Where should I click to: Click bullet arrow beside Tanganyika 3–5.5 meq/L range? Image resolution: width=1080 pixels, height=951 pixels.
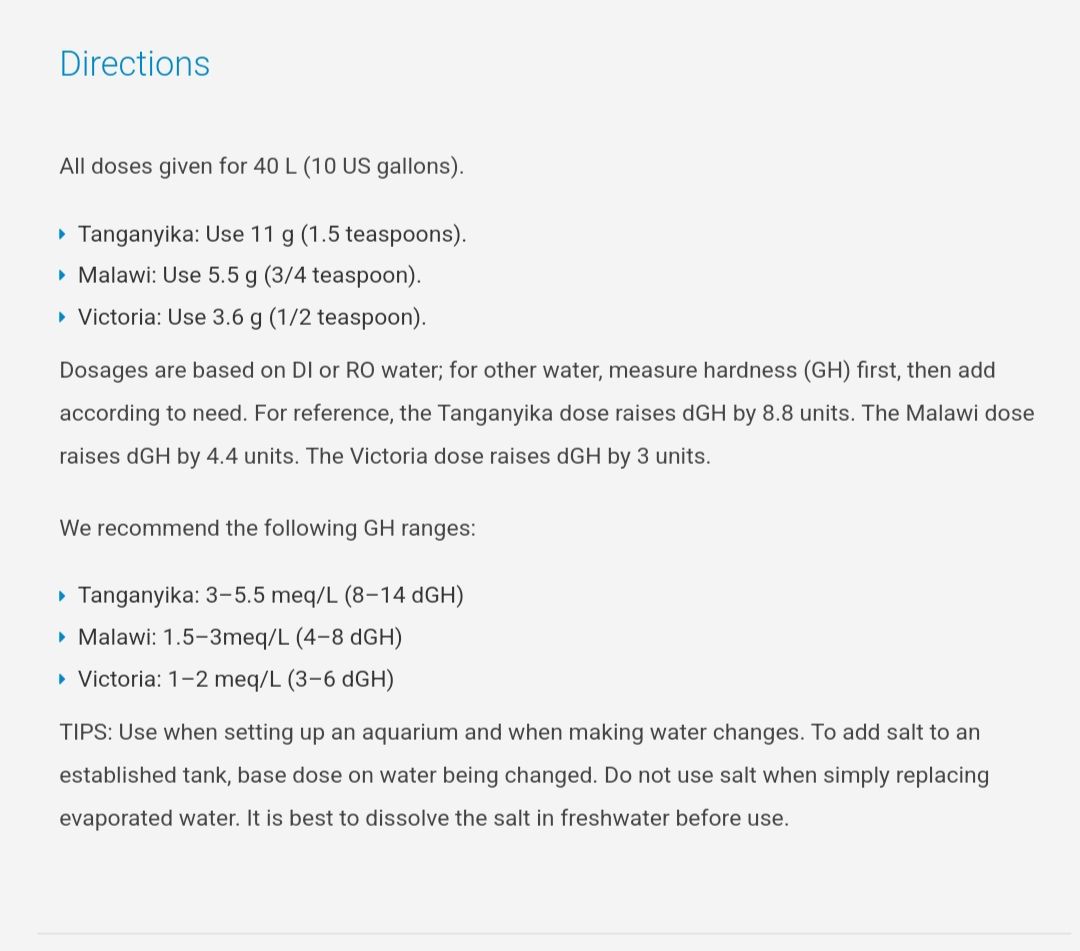63,596
